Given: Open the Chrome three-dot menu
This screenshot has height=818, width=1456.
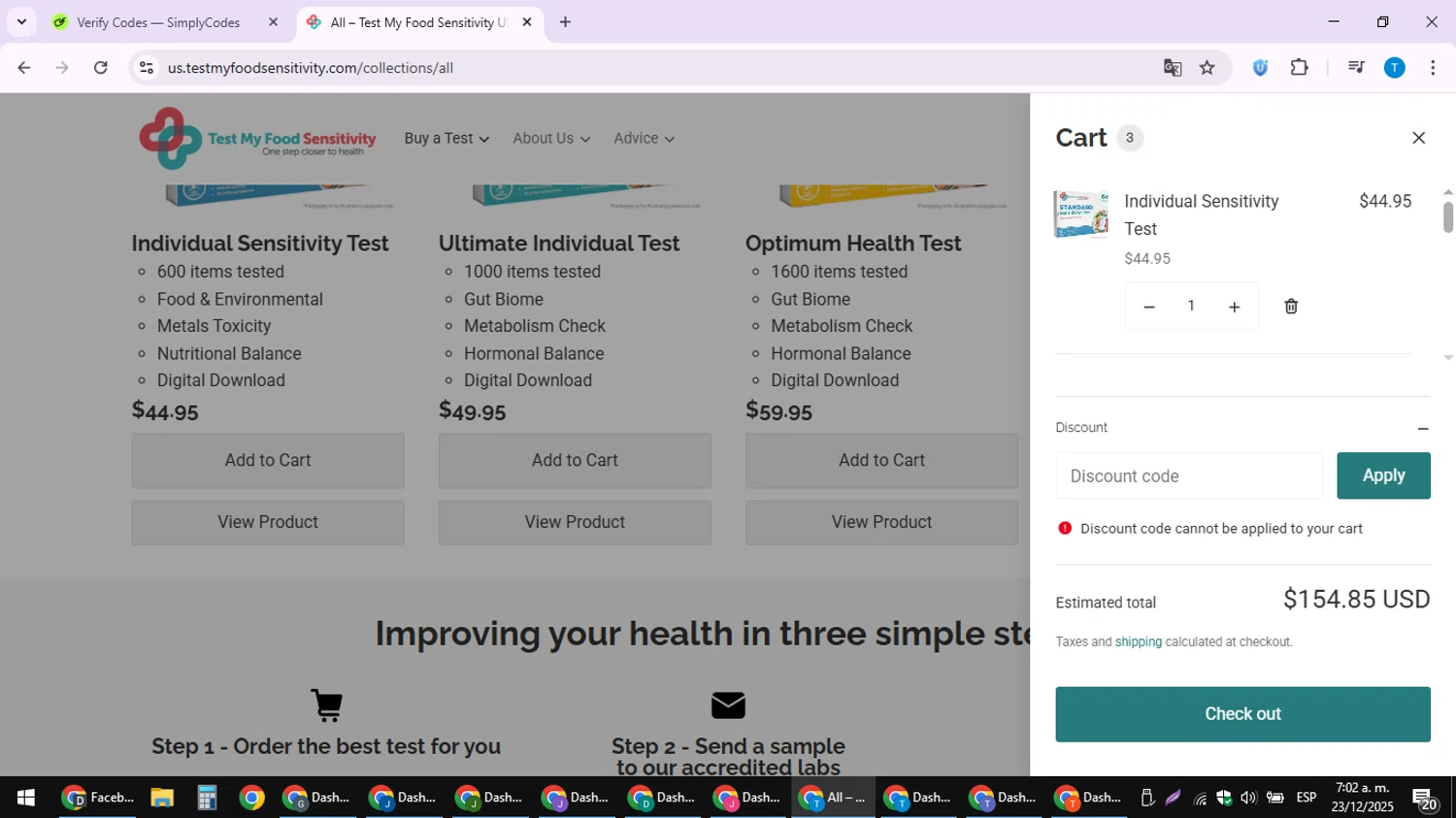Looking at the screenshot, I should point(1433,68).
